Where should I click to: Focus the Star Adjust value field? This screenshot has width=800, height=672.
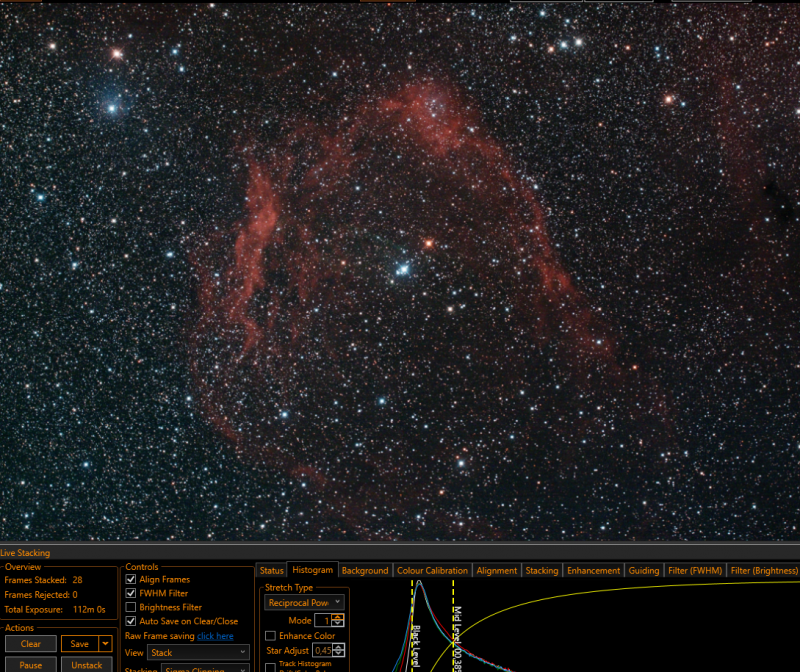tap(322, 651)
